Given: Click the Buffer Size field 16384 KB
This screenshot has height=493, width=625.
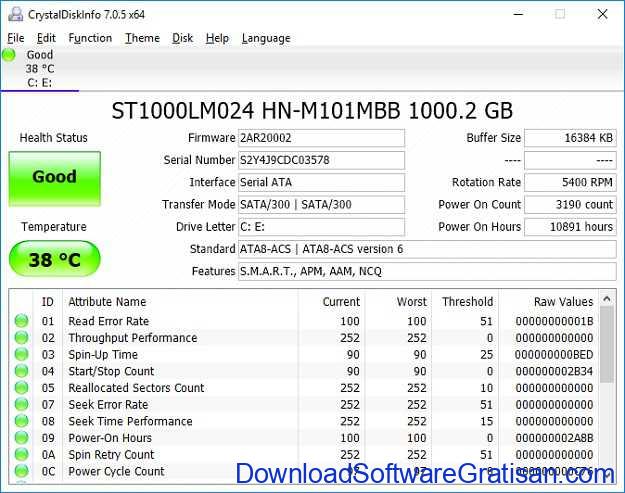Looking at the screenshot, I should (x=570, y=138).
